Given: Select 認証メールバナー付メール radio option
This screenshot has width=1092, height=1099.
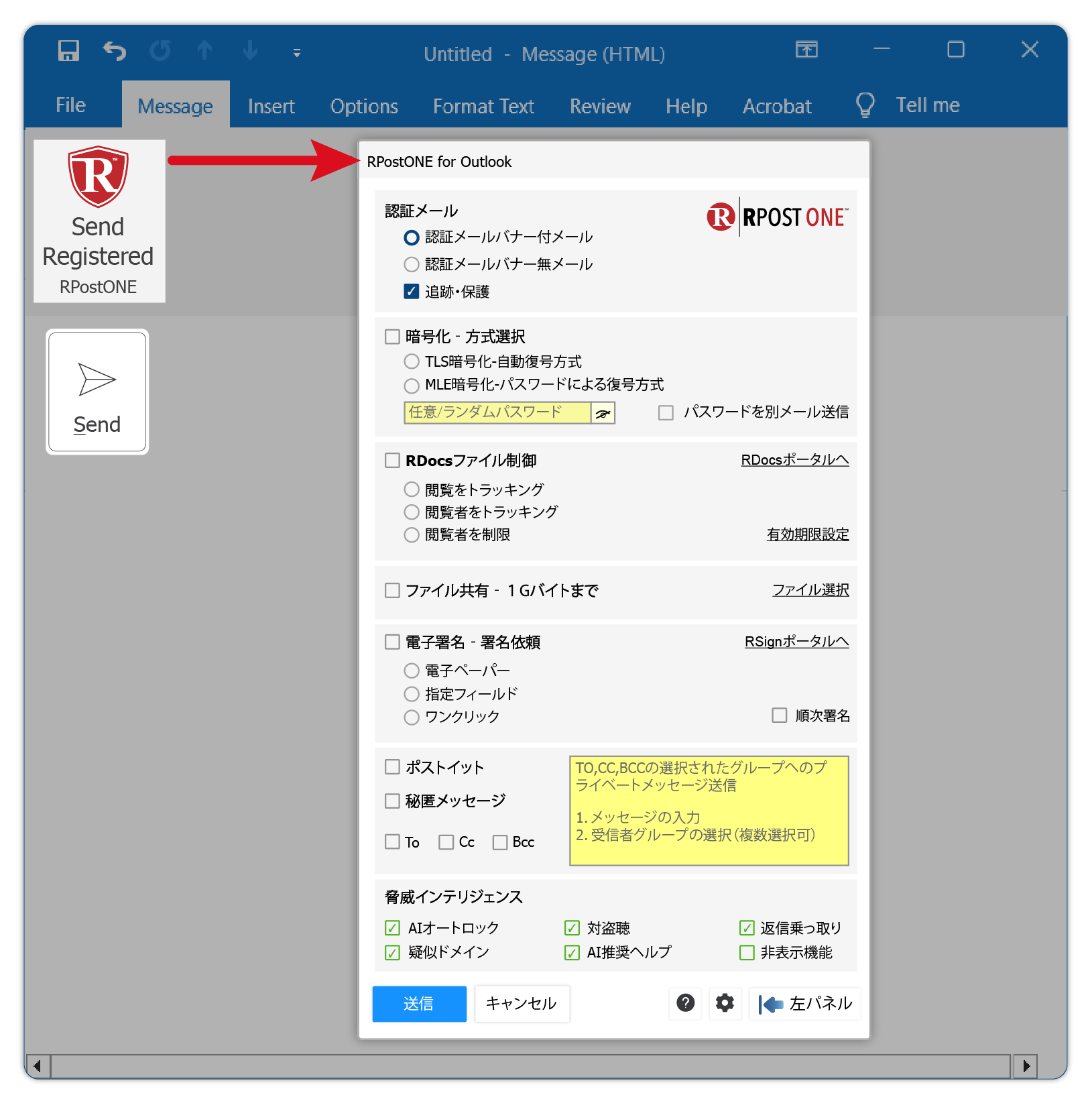Looking at the screenshot, I should (412, 237).
